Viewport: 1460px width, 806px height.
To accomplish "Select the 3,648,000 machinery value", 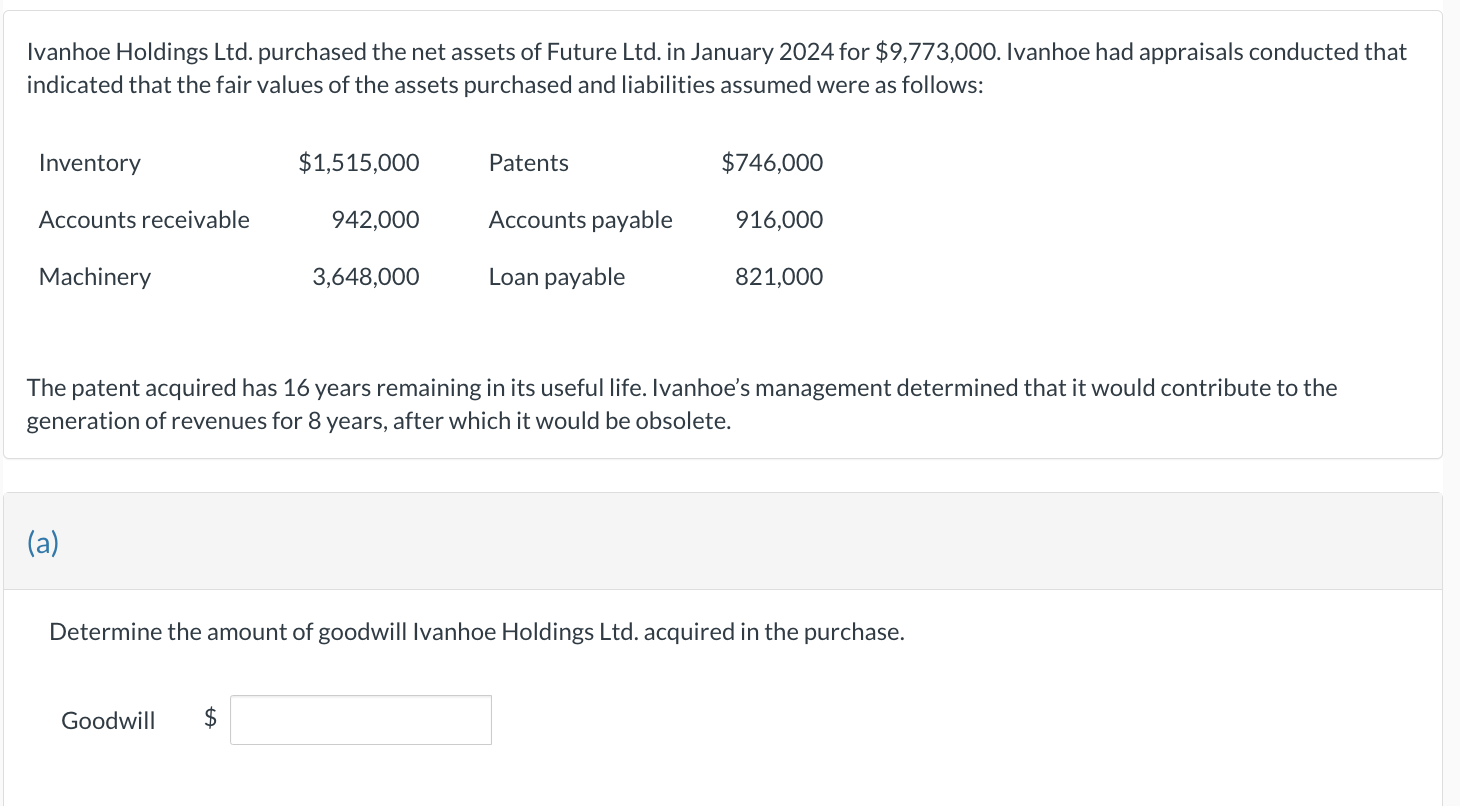I will click(366, 277).
